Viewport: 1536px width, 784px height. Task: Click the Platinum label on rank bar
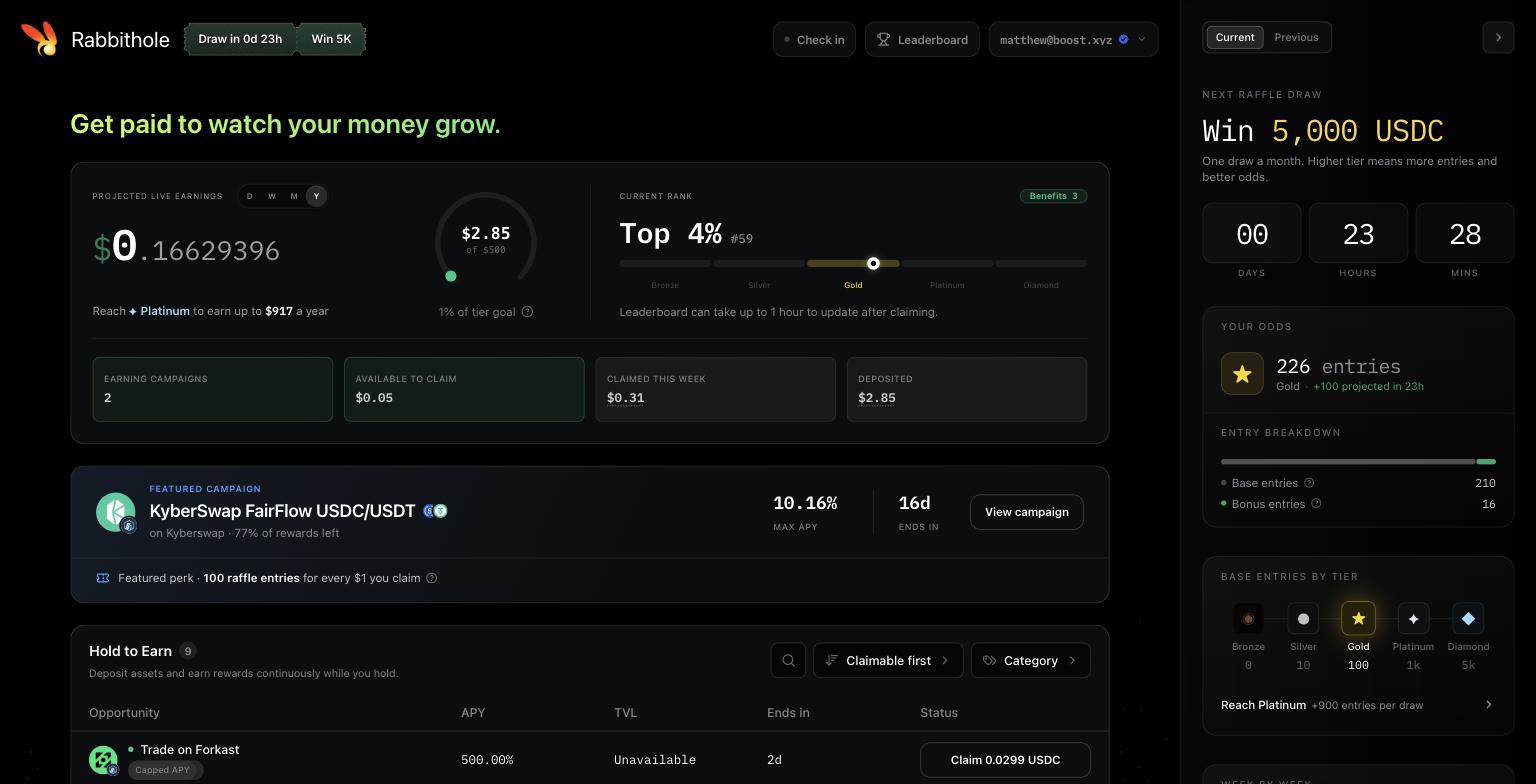click(947, 285)
